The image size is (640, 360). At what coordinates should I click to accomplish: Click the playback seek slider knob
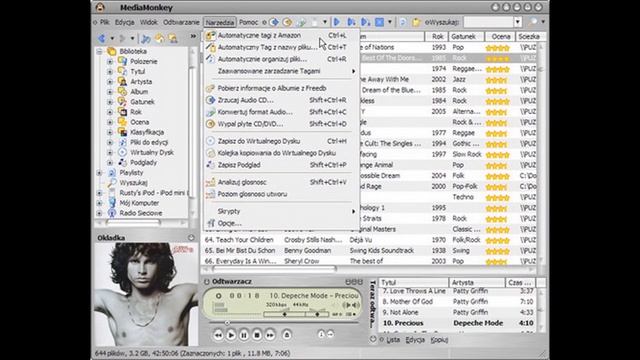[227, 323]
